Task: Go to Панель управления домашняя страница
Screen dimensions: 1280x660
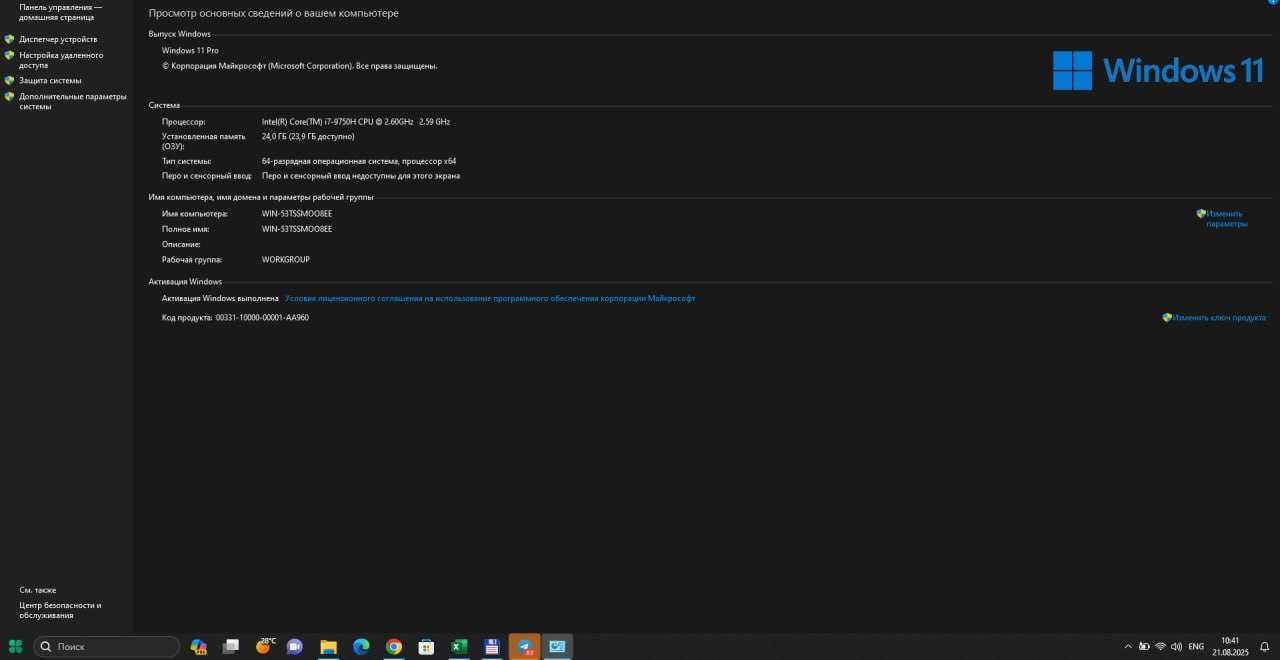Action: [x=60, y=12]
